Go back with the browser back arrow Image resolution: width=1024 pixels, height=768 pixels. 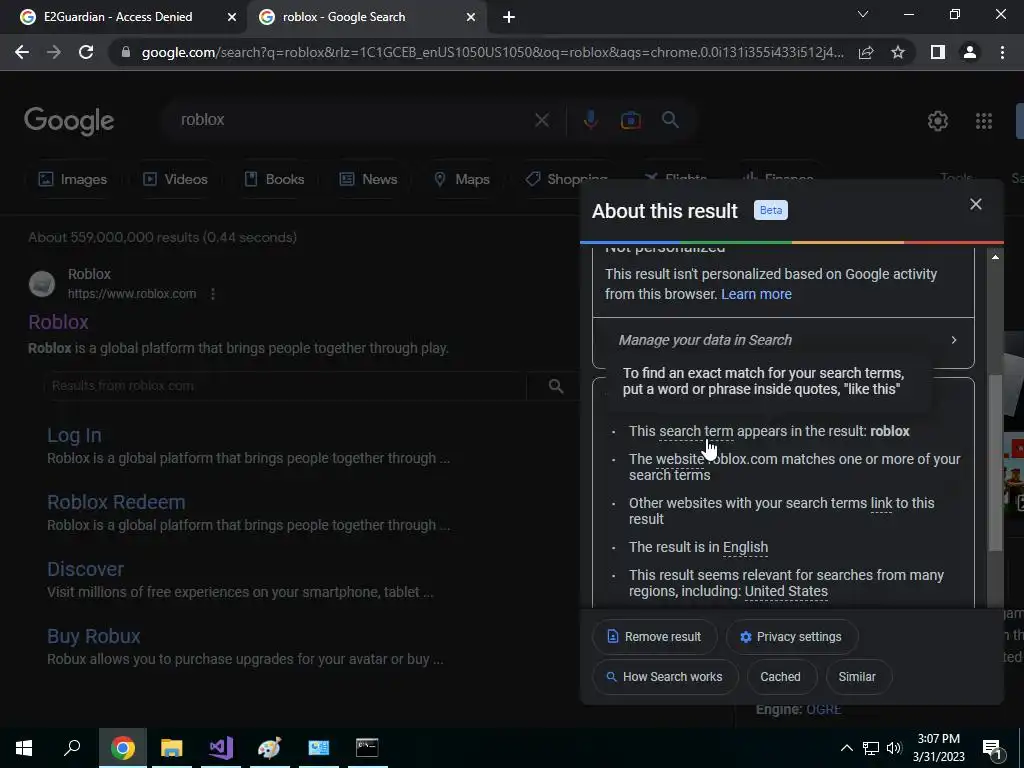(x=22, y=52)
